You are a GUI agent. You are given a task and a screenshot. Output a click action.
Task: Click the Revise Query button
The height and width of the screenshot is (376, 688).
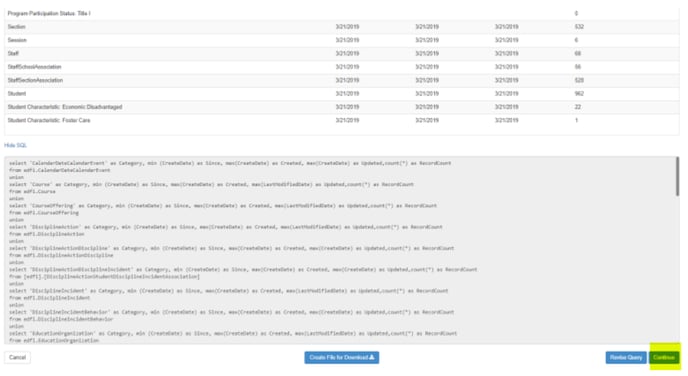[x=626, y=358]
